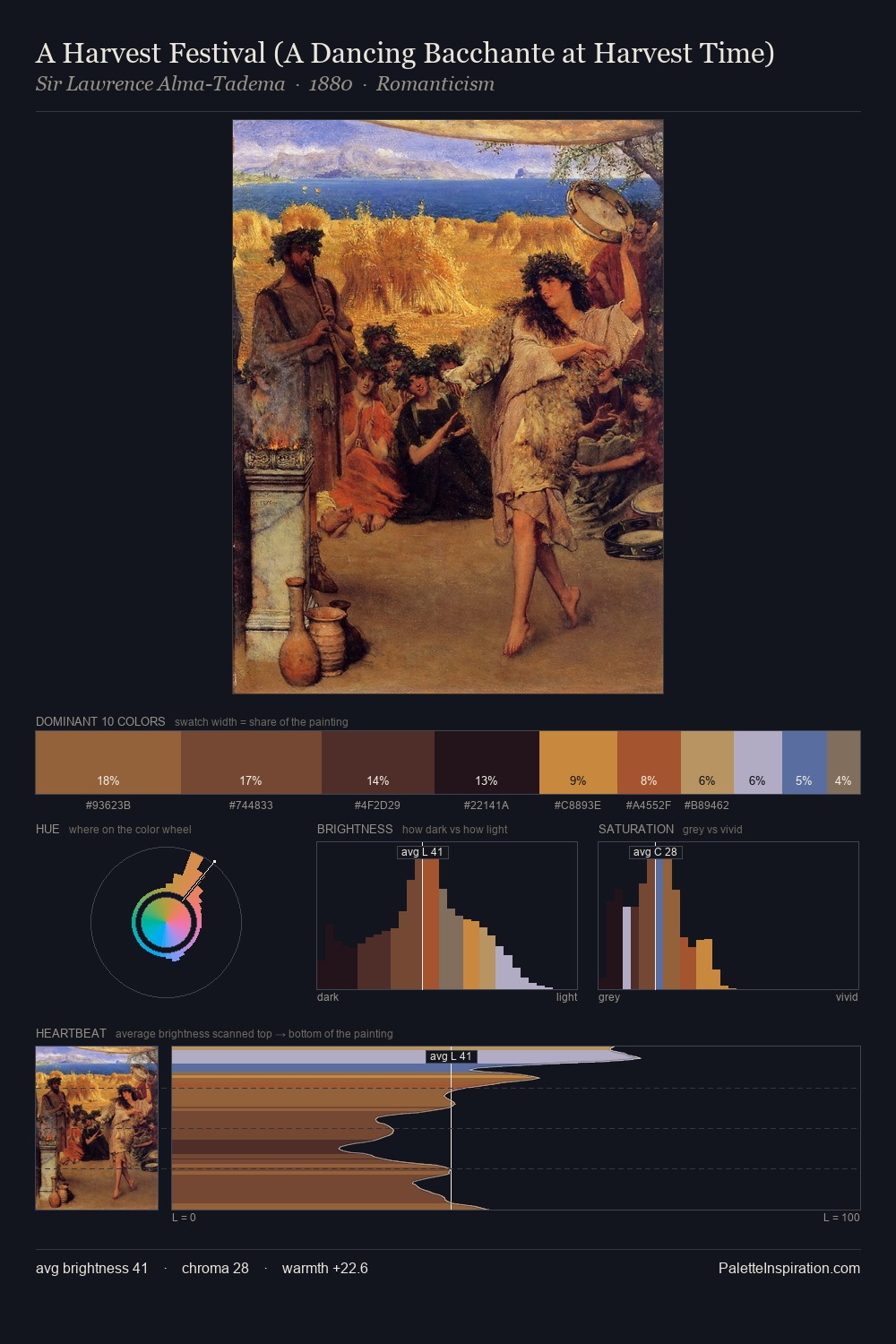Viewport: 896px width, 1344px height.
Task: Click the hex label #93623B
Action: click(x=108, y=806)
